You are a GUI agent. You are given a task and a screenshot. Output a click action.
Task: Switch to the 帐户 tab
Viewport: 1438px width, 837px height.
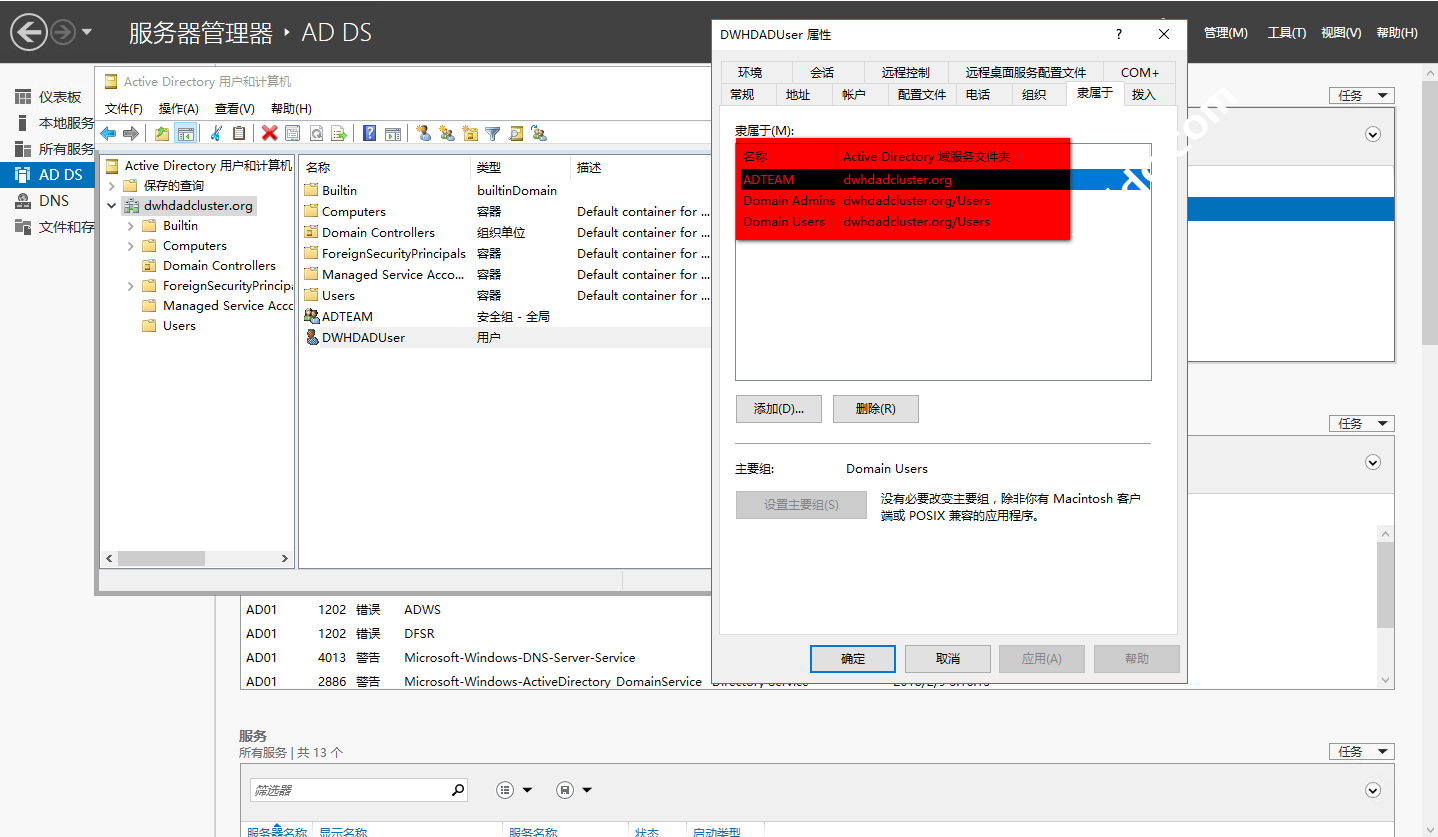tap(853, 95)
